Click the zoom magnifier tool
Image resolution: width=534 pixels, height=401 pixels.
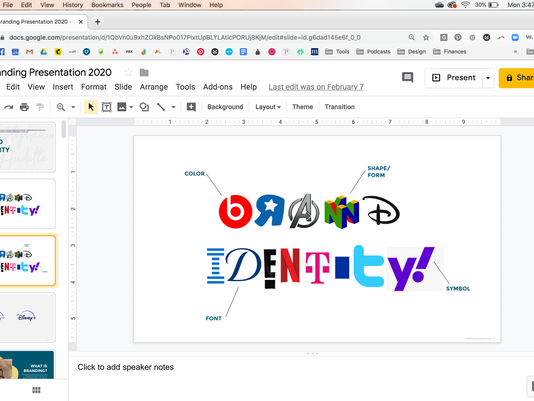[x=61, y=107]
